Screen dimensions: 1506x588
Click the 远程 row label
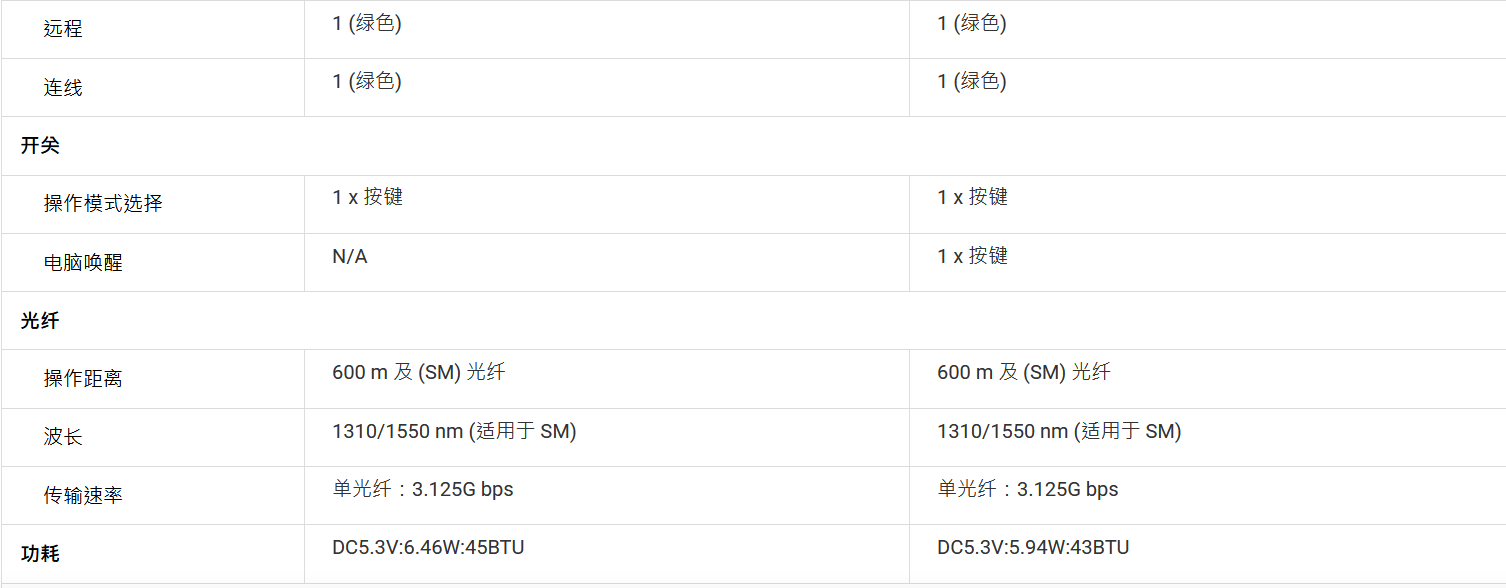[63, 29]
